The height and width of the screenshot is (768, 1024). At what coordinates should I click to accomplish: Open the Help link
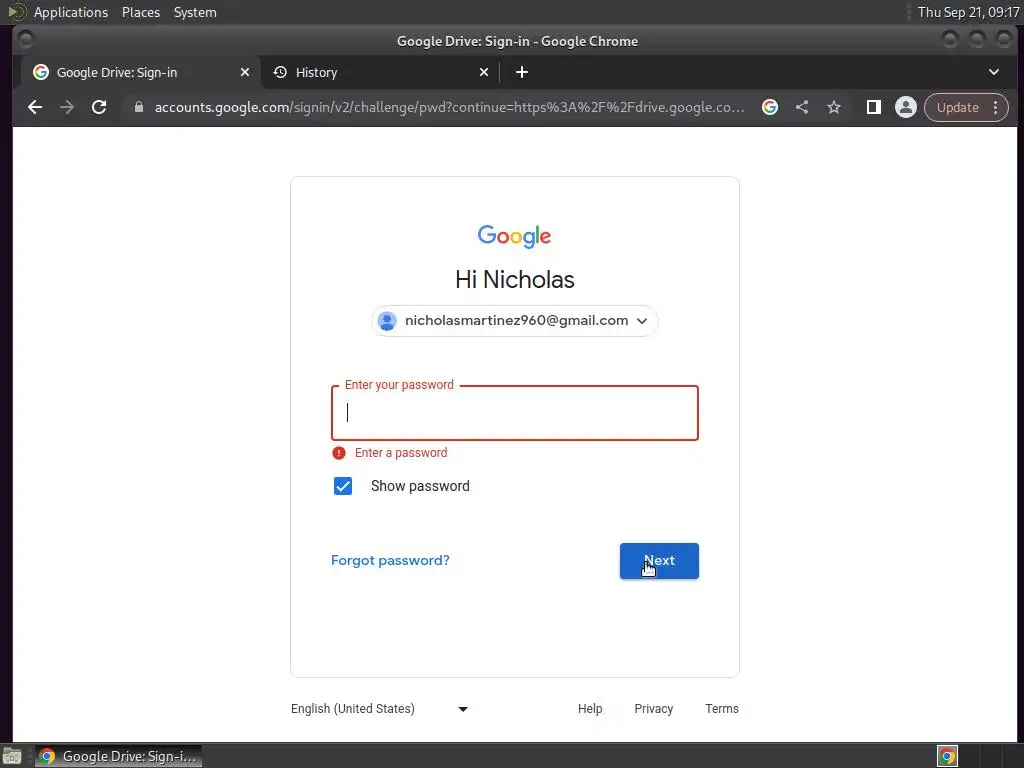590,709
